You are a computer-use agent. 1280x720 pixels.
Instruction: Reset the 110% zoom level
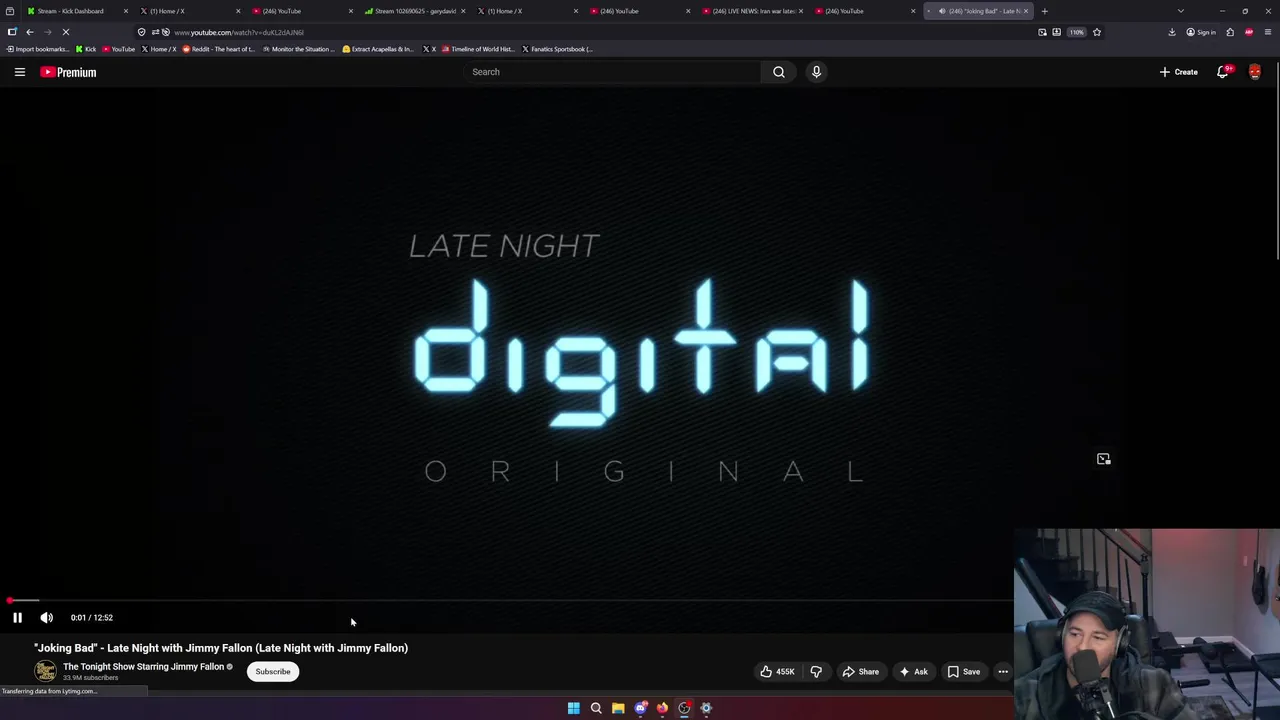(1076, 32)
